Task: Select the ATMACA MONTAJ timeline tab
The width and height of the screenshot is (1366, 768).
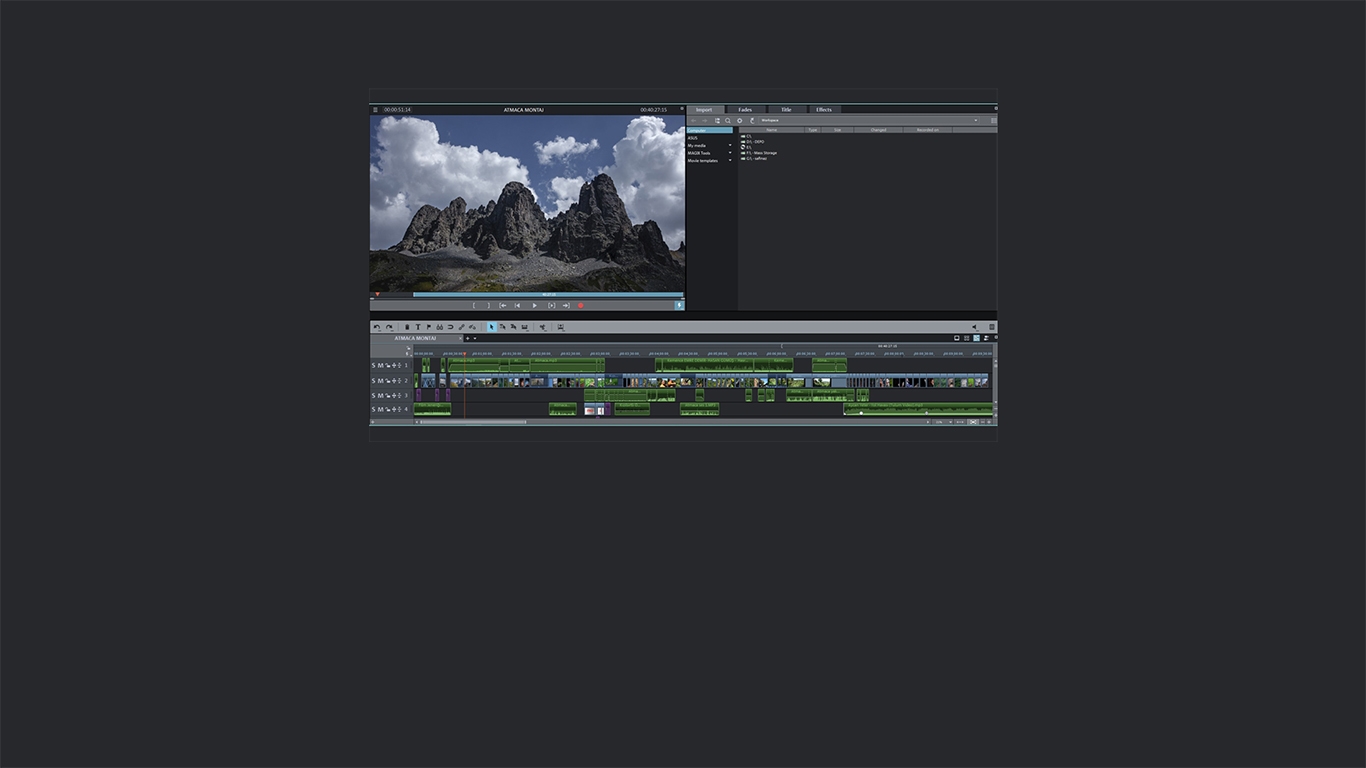Action: pyautogui.click(x=416, y=338)
